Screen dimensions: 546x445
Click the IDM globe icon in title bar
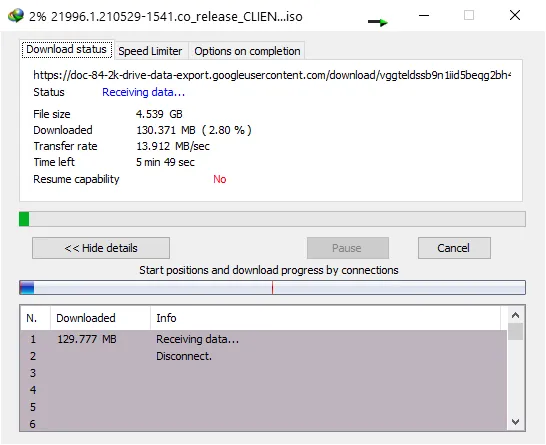tap(16, 16)
